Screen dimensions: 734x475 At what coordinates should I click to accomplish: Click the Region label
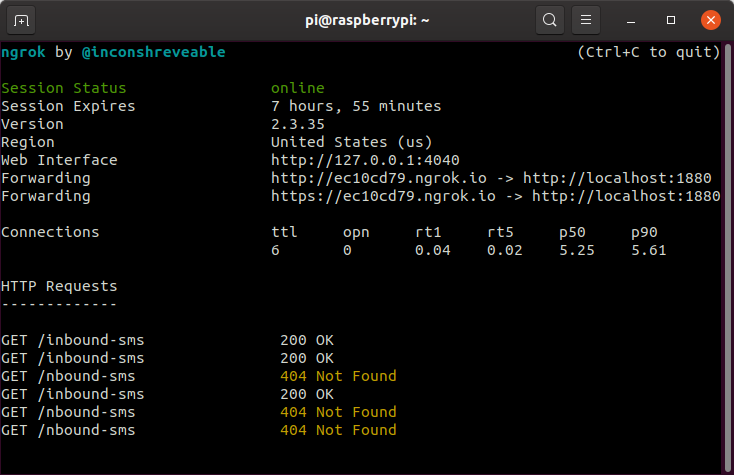28,142
